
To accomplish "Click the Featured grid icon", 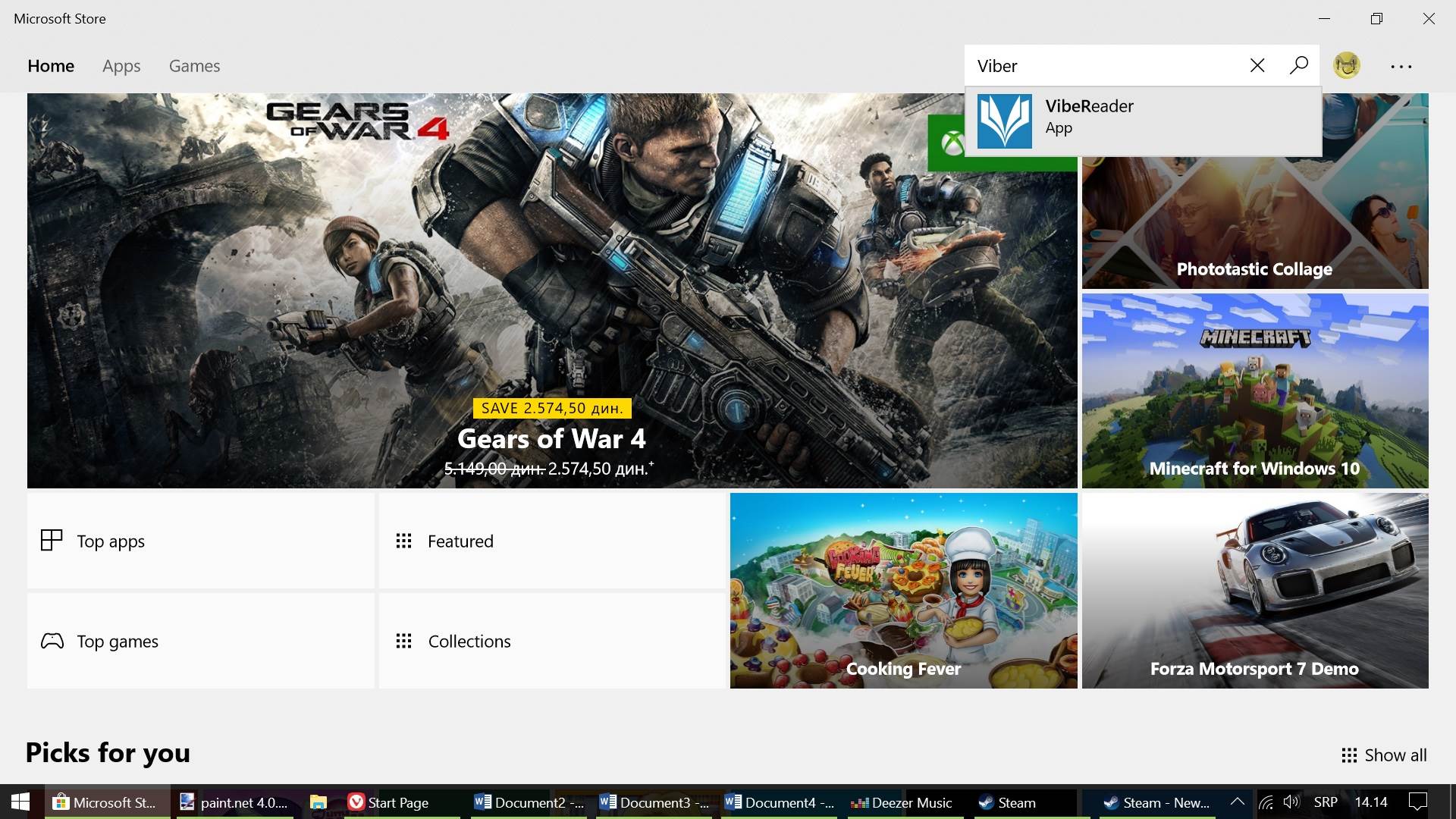I will point(404,541).
